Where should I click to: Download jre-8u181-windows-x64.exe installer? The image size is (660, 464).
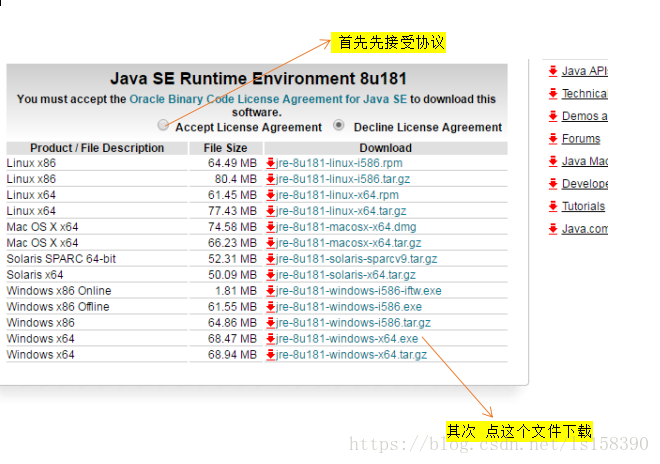click(347, 339)
